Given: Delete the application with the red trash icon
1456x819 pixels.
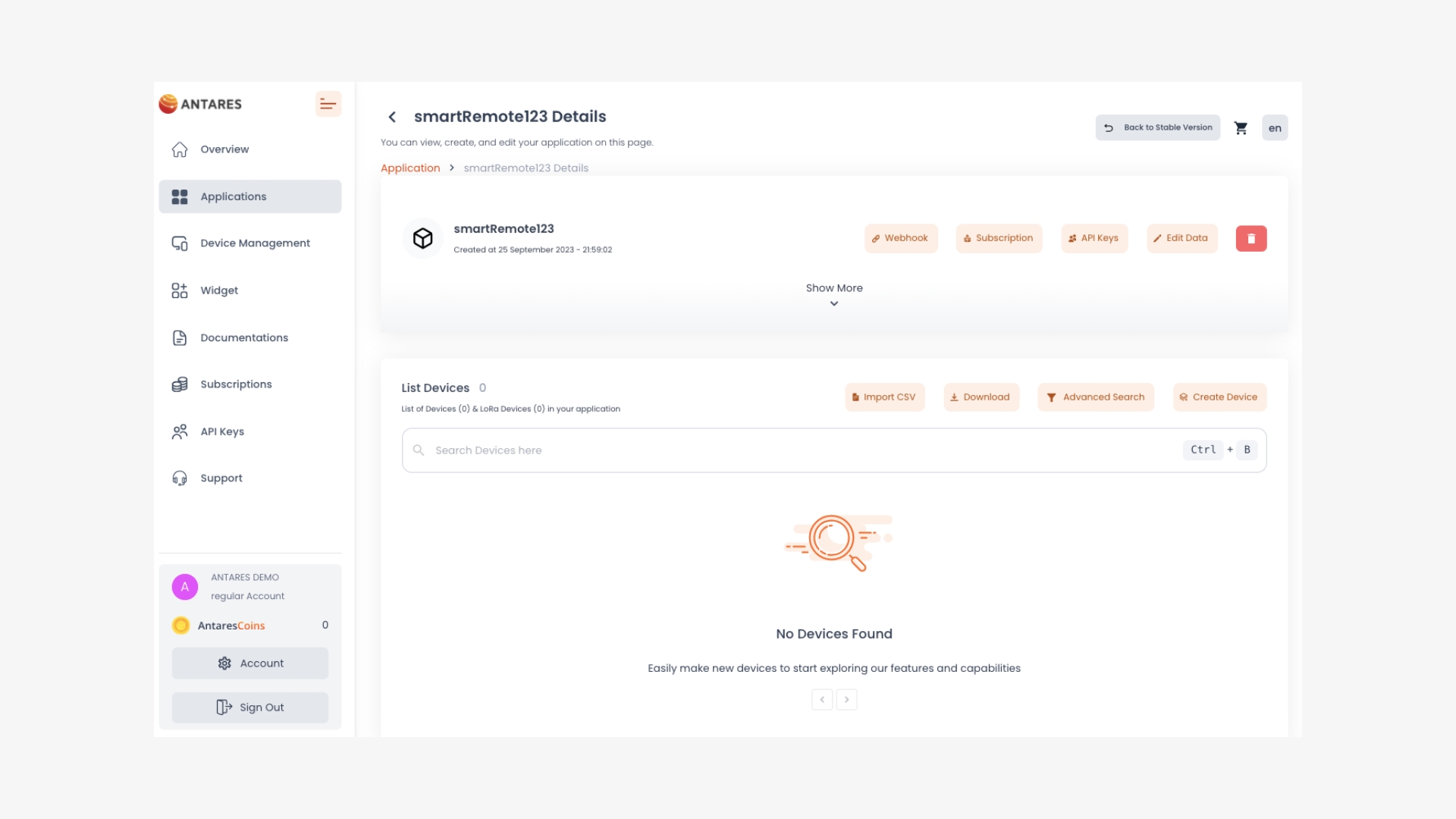Looking at the screenshot, I should point(1250,238).
